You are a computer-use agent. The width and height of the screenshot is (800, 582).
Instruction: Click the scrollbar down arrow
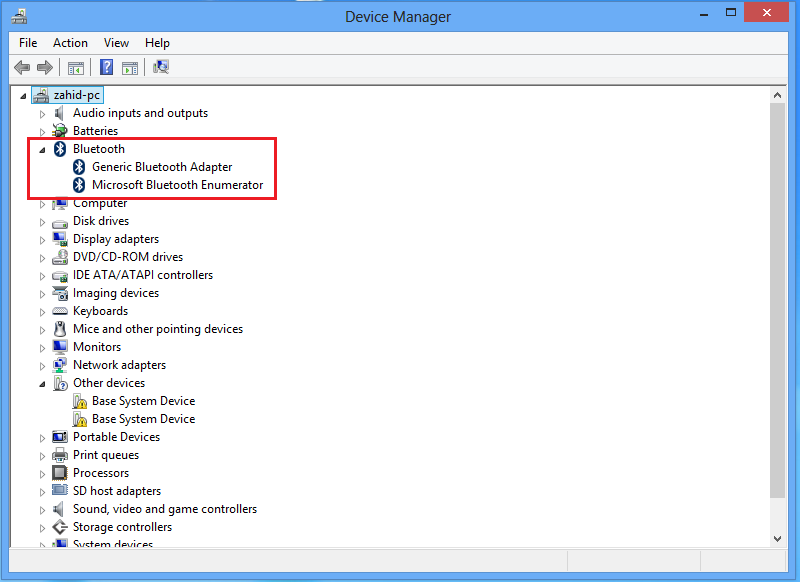click(x=778, y=539)
